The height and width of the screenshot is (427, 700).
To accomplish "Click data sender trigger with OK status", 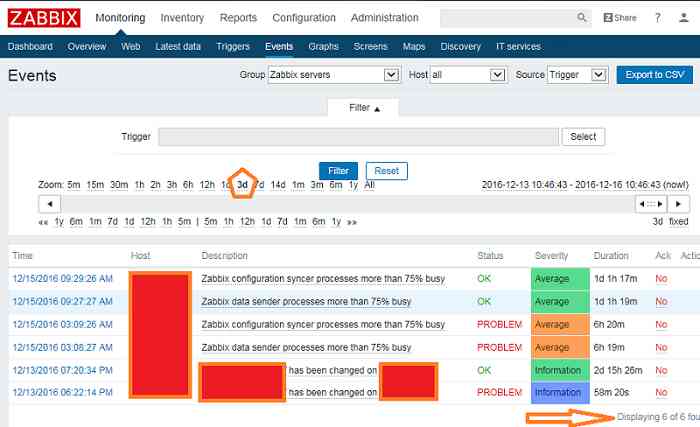I will click(306, 301).
